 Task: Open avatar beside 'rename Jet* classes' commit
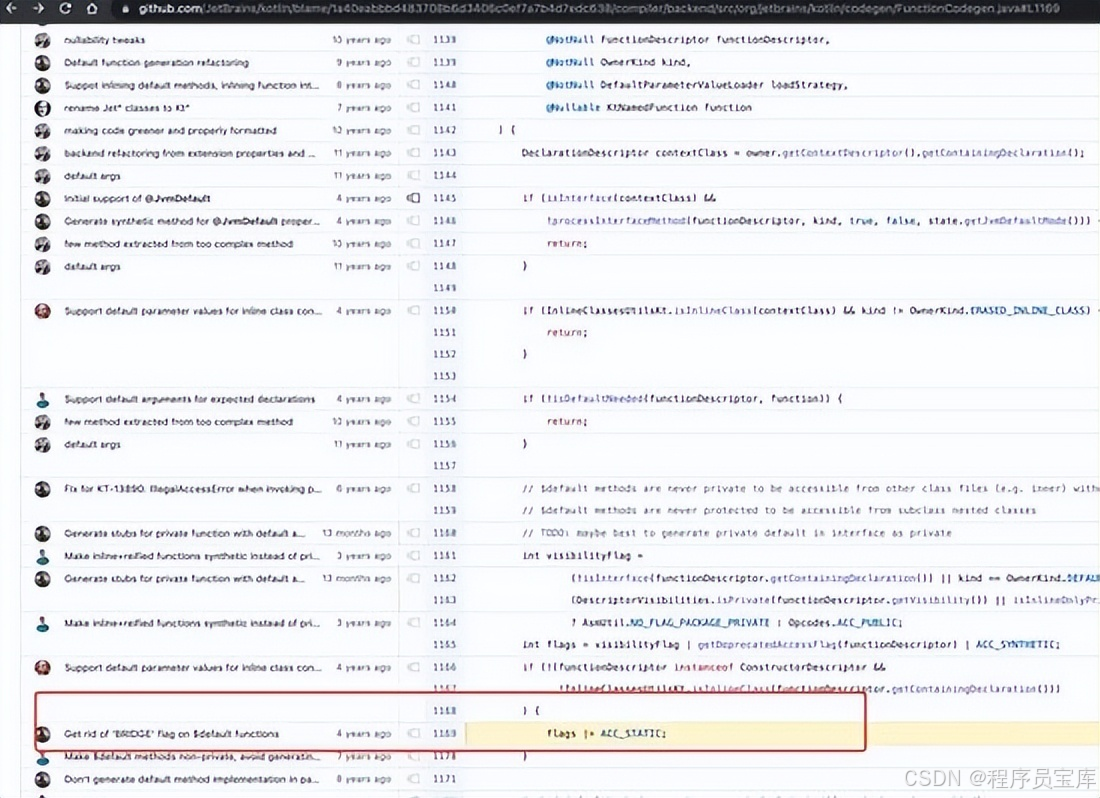(43, 108)
